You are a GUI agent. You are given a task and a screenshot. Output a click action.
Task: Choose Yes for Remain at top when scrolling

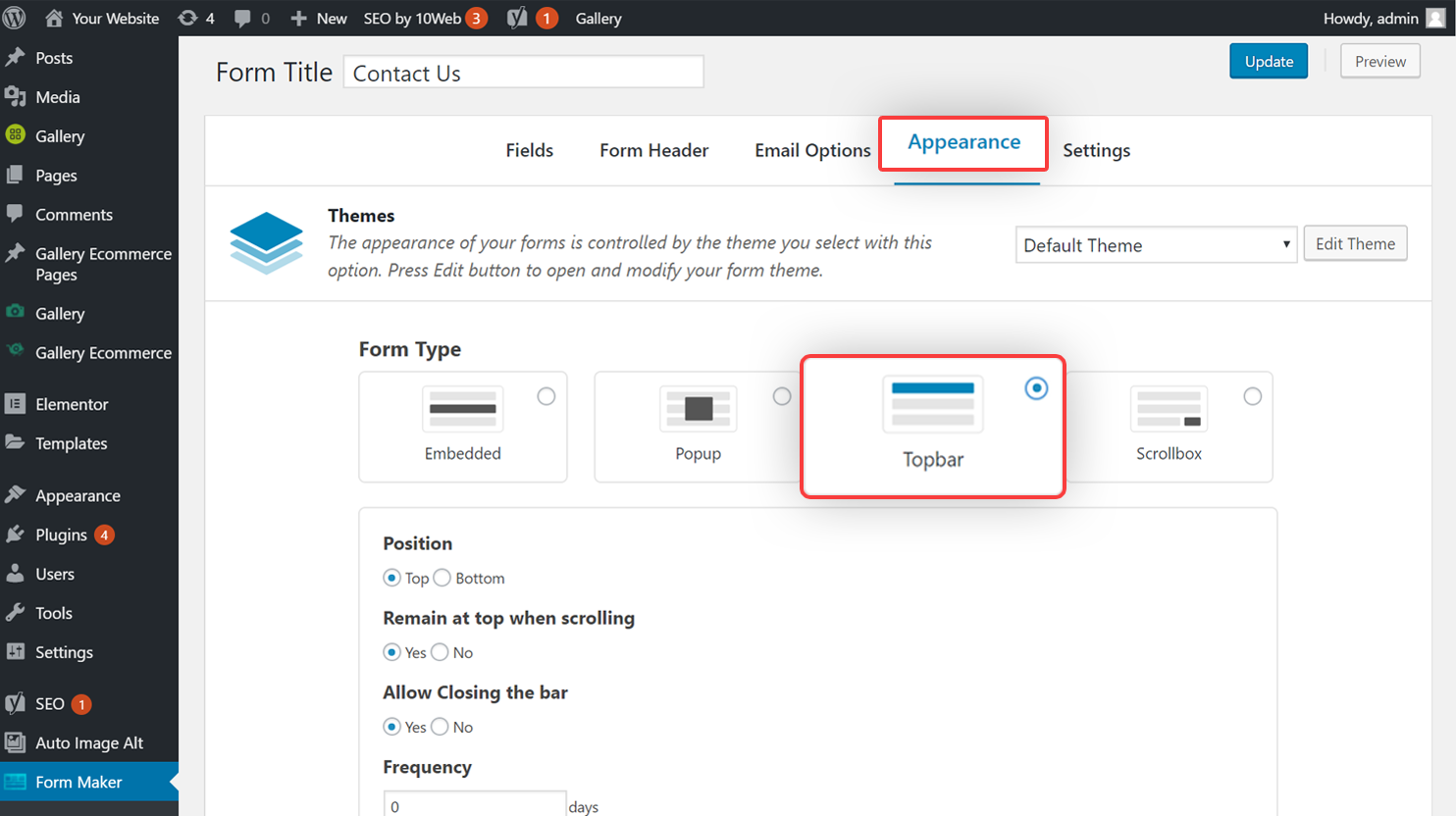click(391, 652)
